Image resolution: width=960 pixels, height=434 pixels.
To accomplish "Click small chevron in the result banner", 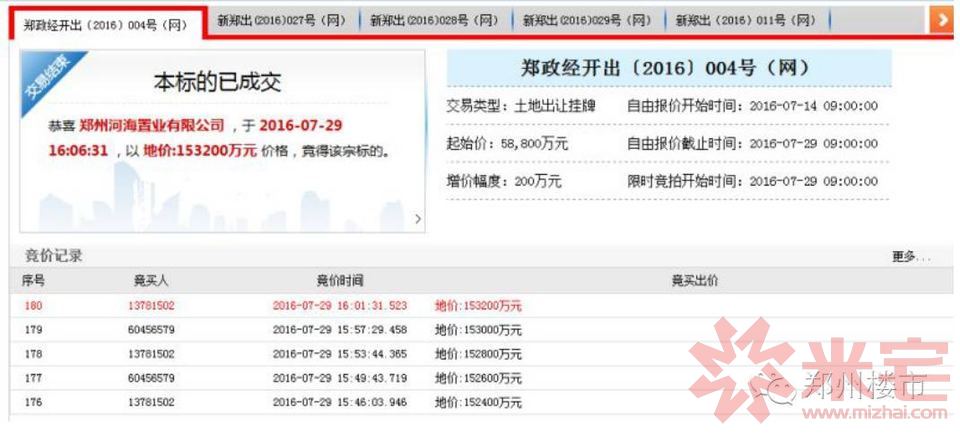I will (418, 219).
